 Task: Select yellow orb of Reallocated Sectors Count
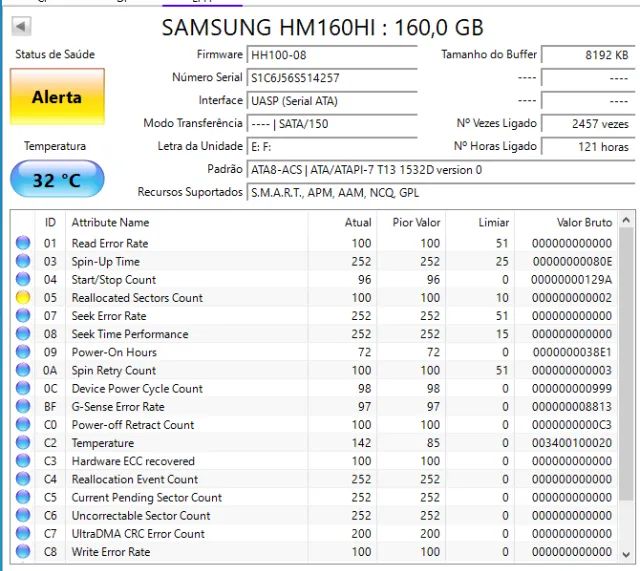pos(23,298)
